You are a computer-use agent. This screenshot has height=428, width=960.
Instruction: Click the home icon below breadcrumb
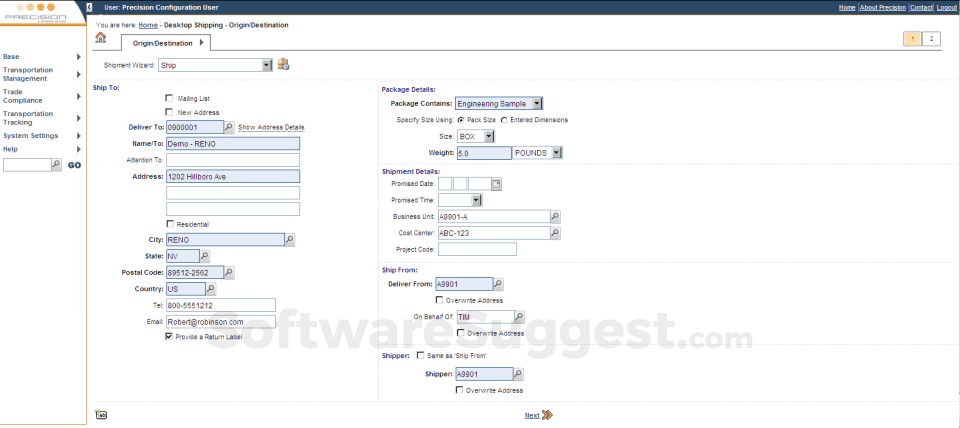point(100,37)
